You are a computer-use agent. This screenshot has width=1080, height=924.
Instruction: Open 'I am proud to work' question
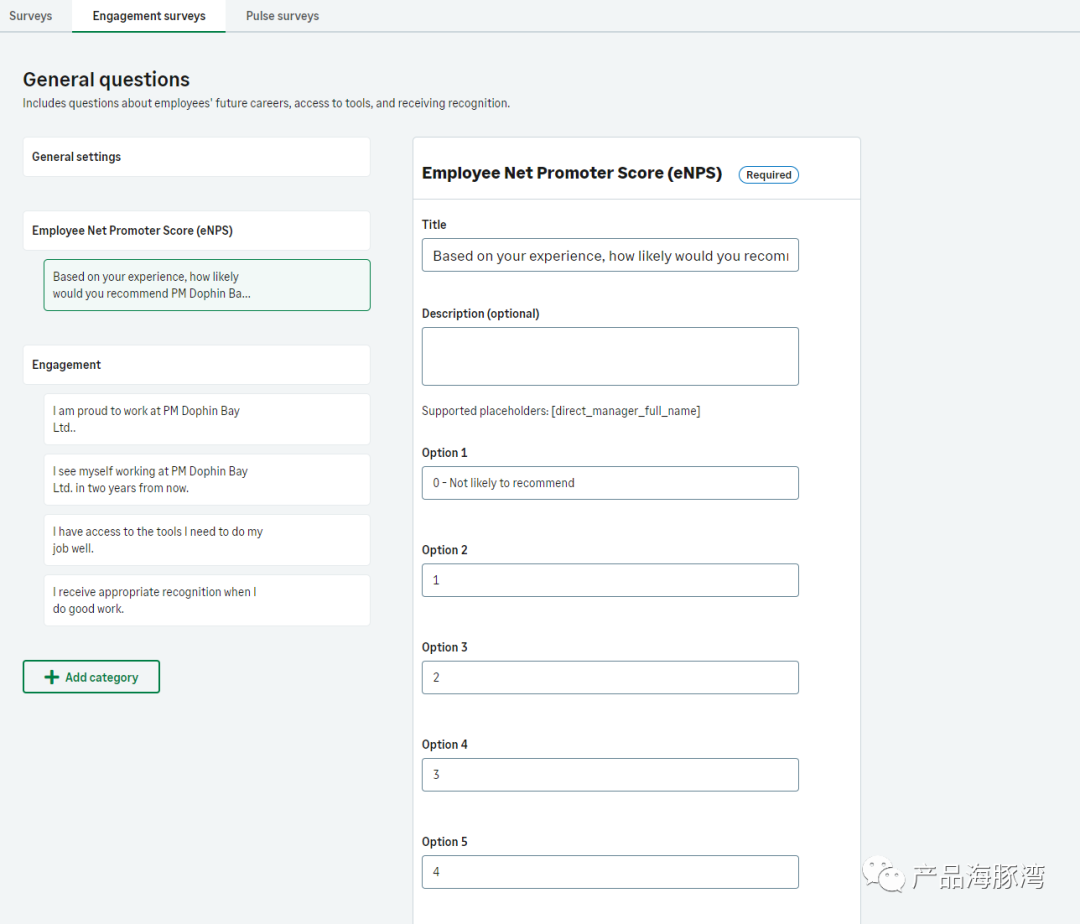(206, 419)
